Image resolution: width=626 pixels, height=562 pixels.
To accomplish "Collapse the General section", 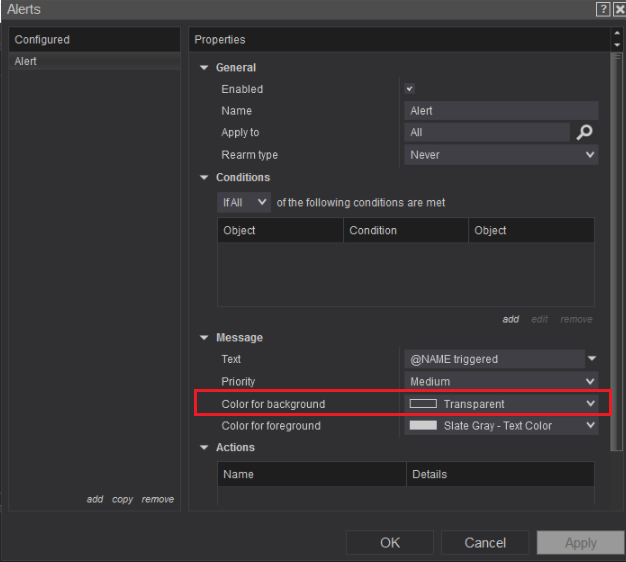I will [x=205, y=68].
